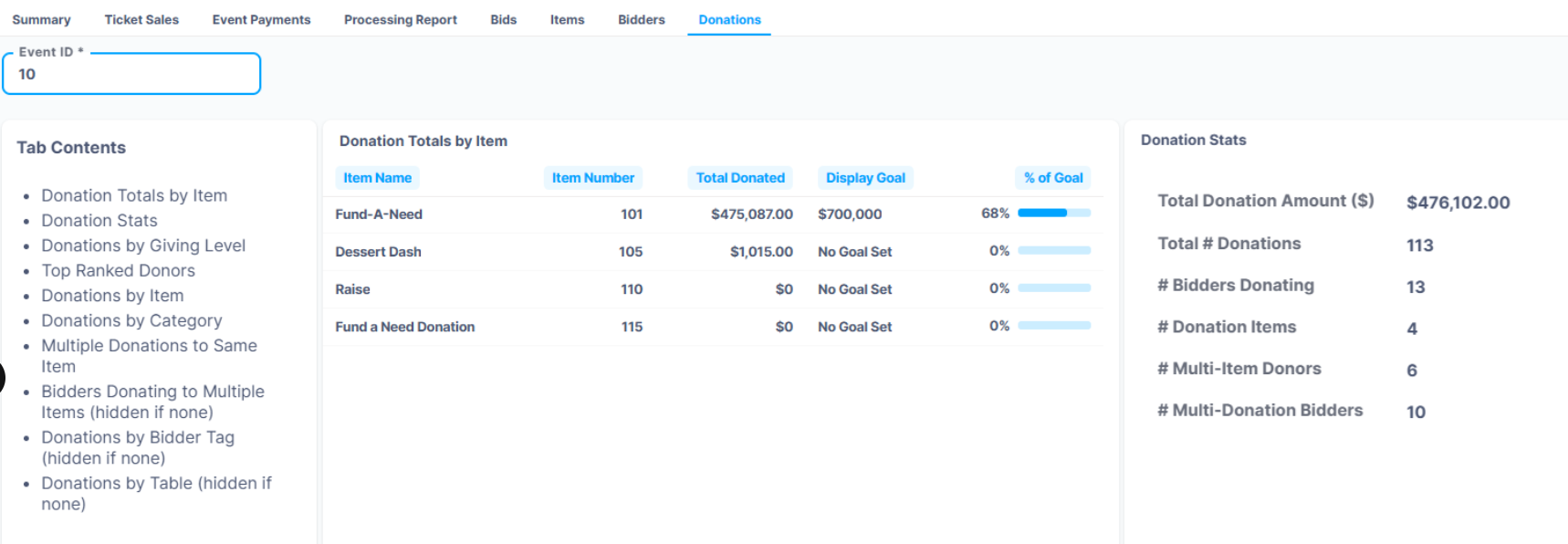Open the Processing Report tab
Screen dimensions: 1568x544
coord(400,19)
